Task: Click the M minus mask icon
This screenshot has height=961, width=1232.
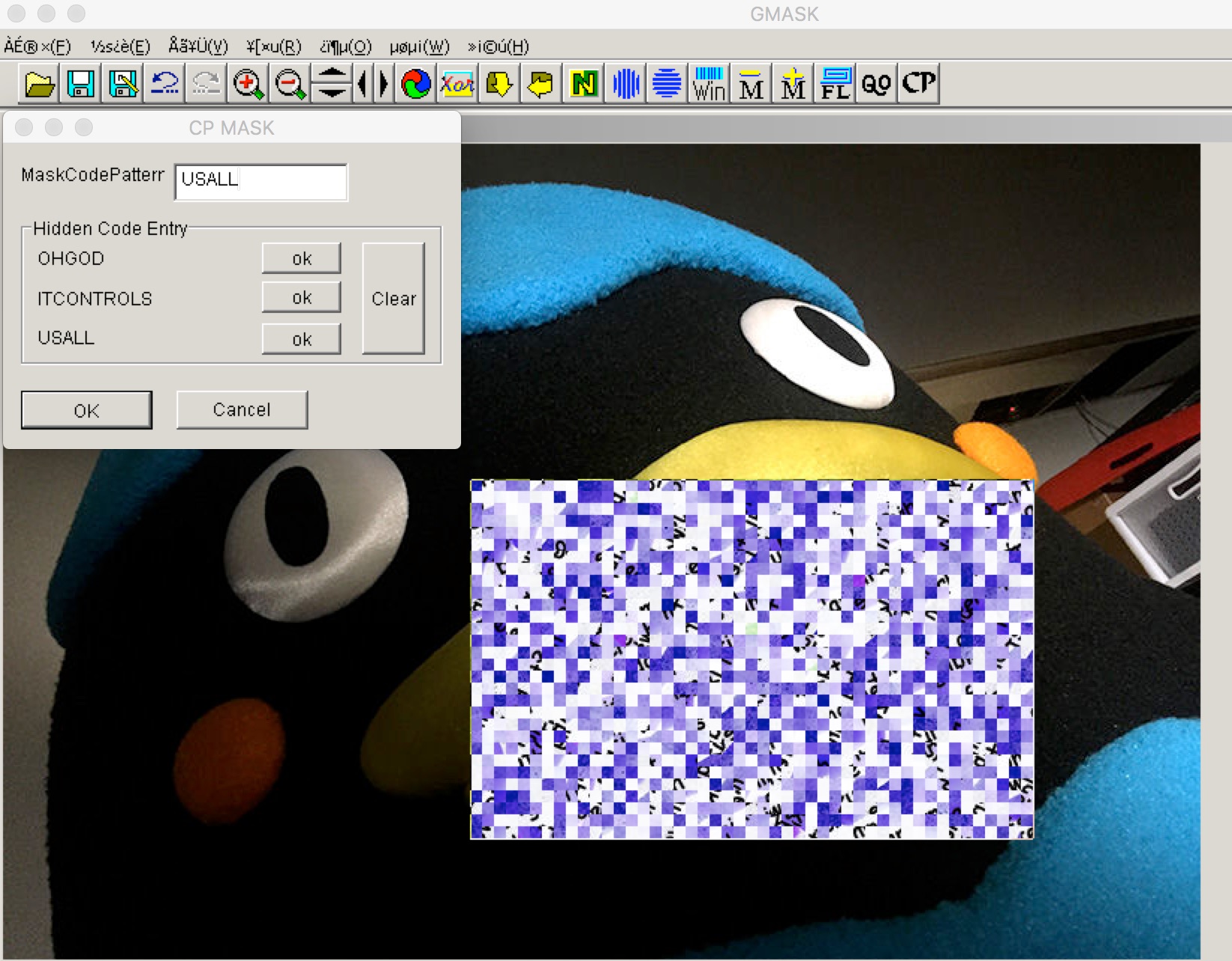Action: [751, 83]
